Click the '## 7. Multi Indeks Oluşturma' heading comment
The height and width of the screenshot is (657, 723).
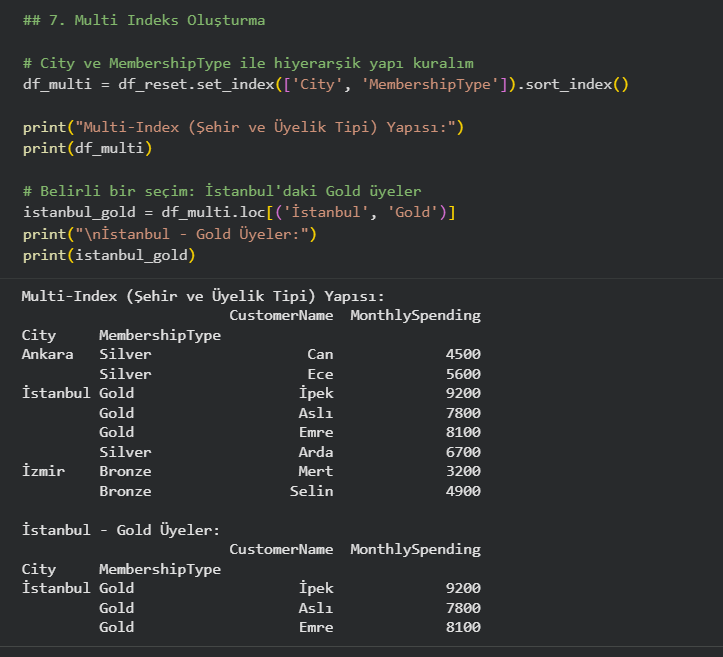pyautogui.click(x=144, y=20)
